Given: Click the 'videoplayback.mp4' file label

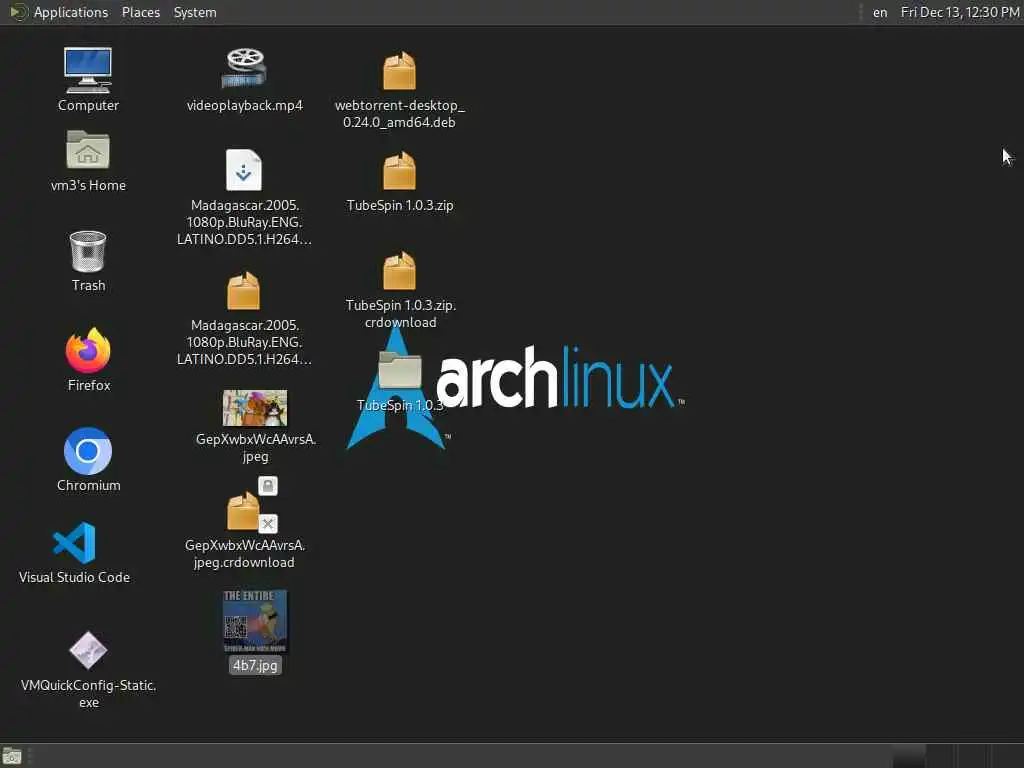Looking at the screenshot, I should pyautogui.click(x=244, y=105).
